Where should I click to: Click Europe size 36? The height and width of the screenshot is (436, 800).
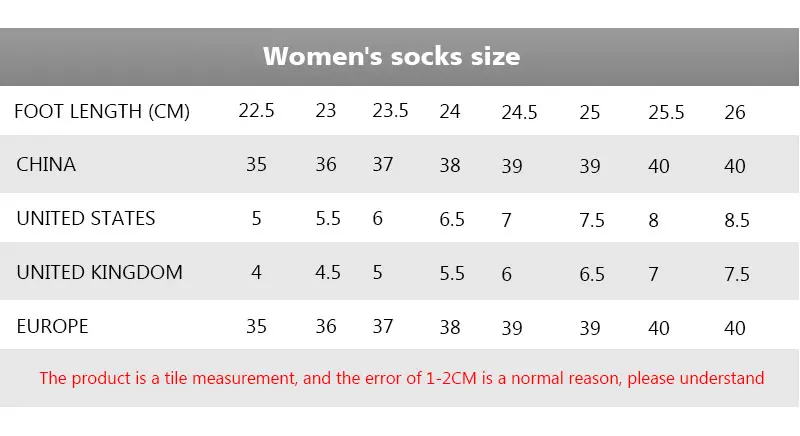point(326,326)
